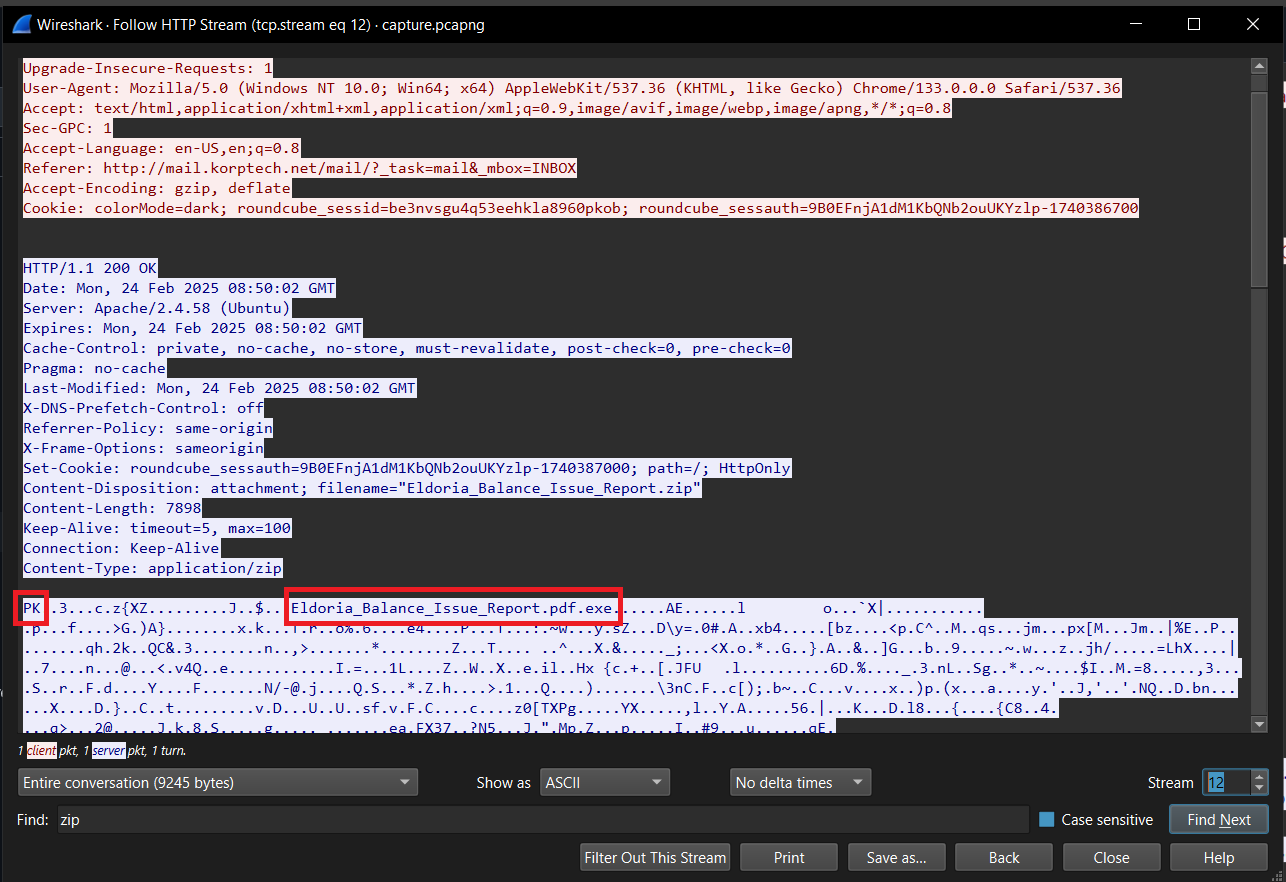Open Help for the stream dialog
1286x882 pixels.
(x=1218, y=857)
